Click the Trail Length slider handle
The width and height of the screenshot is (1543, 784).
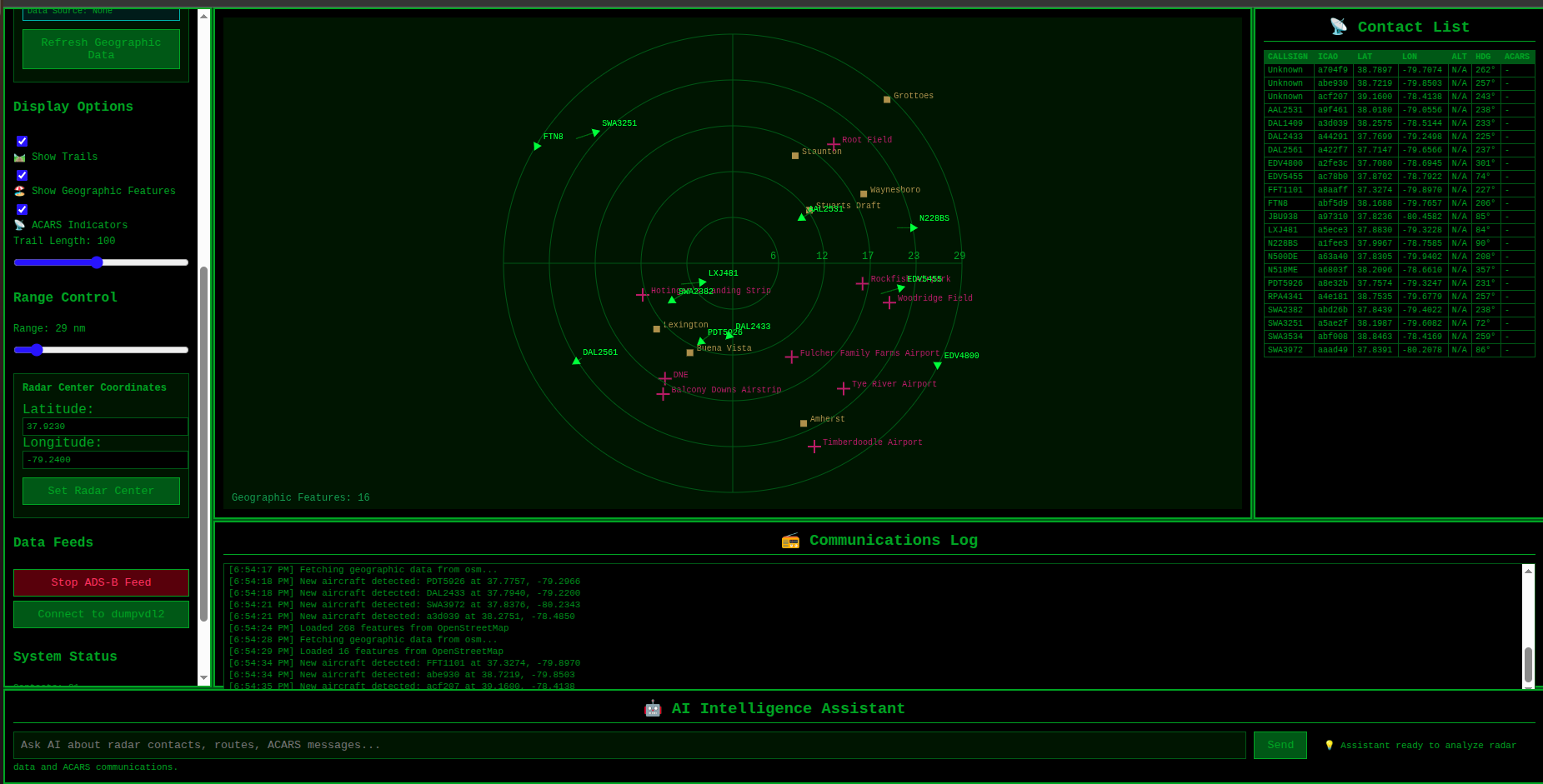click(x=97, y=262)
